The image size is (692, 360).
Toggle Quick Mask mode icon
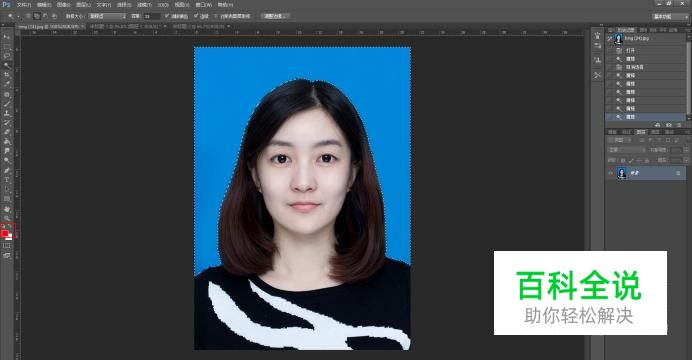coord(7,246)
